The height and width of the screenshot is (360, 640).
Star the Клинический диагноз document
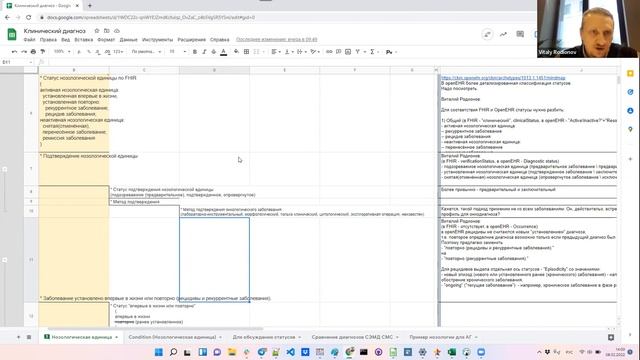pos(97,31)
